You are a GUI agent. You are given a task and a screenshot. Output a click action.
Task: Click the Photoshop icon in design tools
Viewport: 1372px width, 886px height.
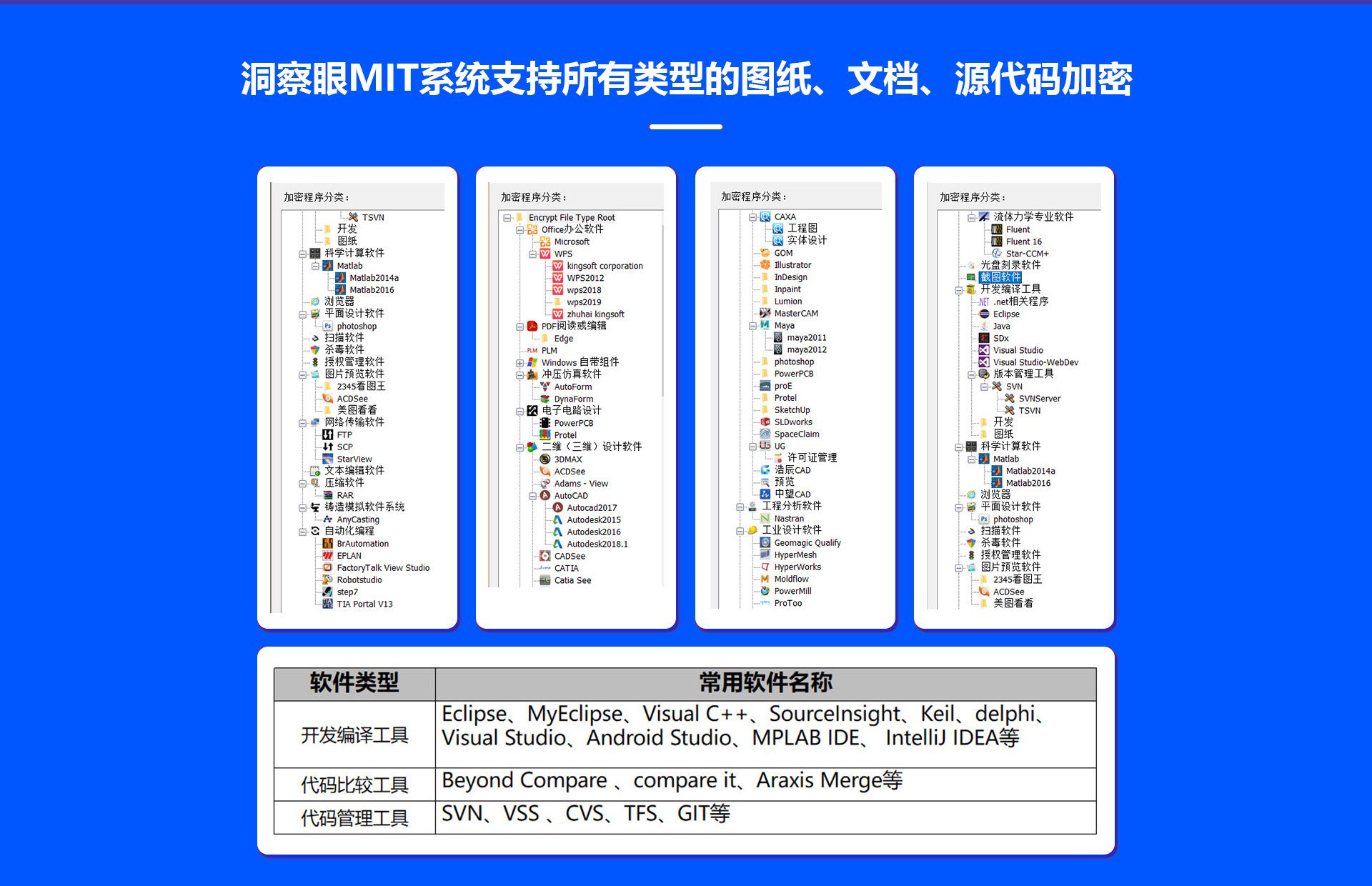click(x=327, y=325)
